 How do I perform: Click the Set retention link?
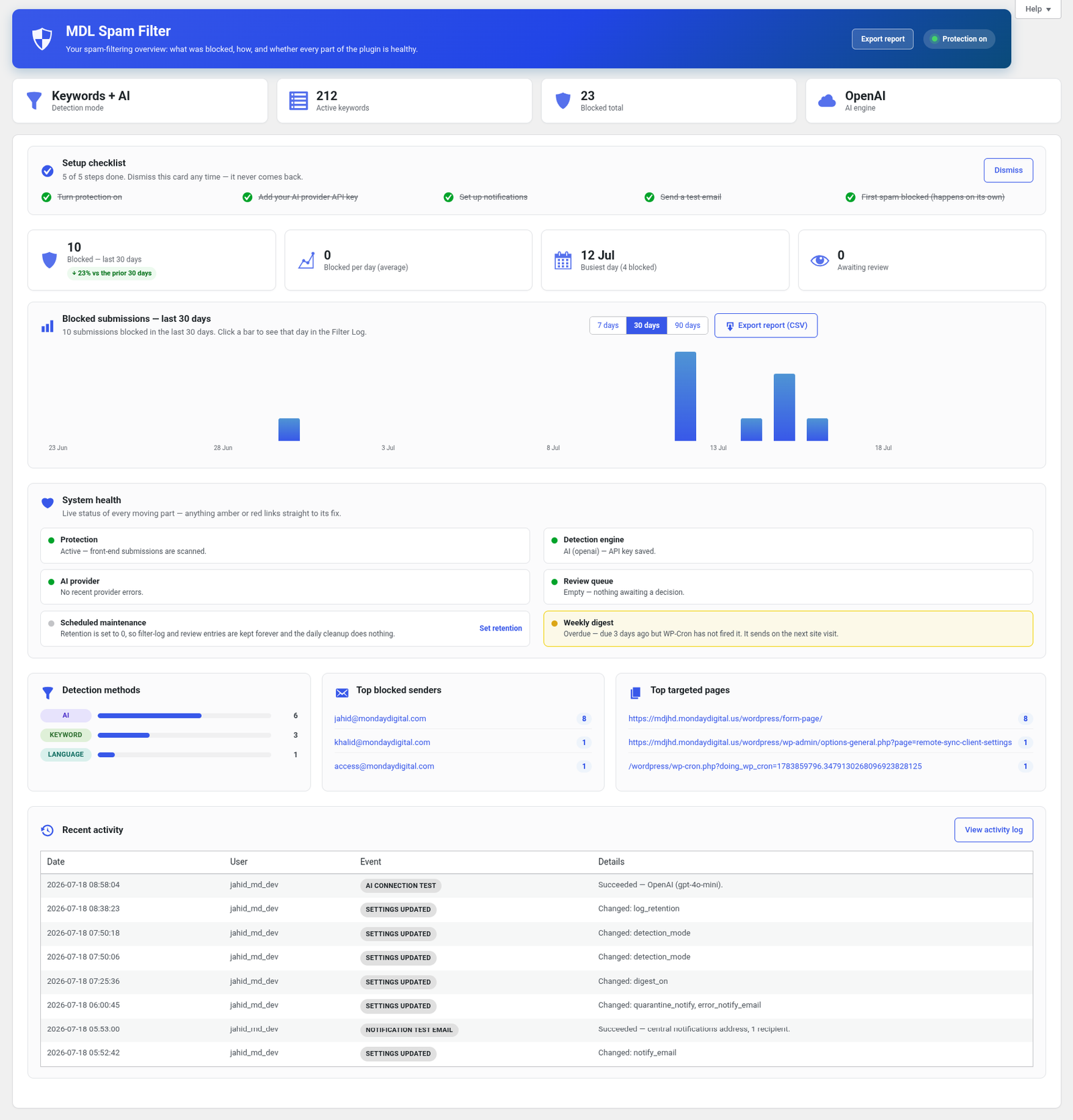click(500, 628)
